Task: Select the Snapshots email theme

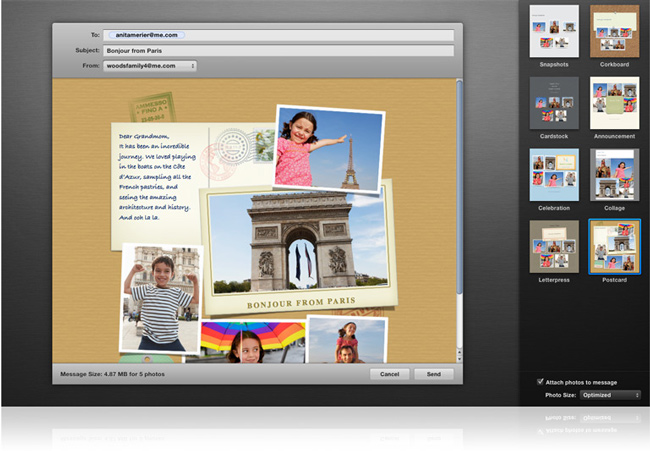Action: [553, 31]
